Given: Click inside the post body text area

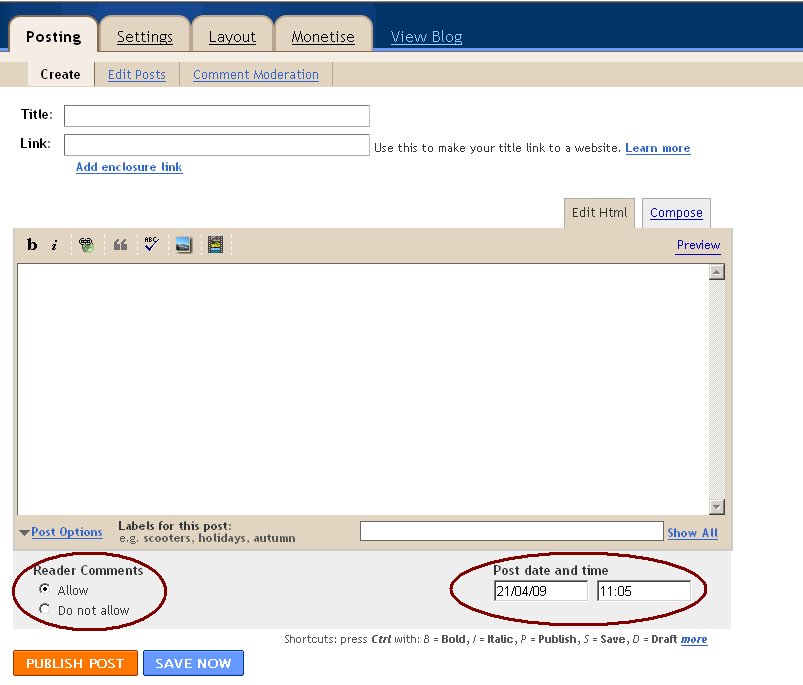Looking at the screenshot, I should click(x=363, y=389).
